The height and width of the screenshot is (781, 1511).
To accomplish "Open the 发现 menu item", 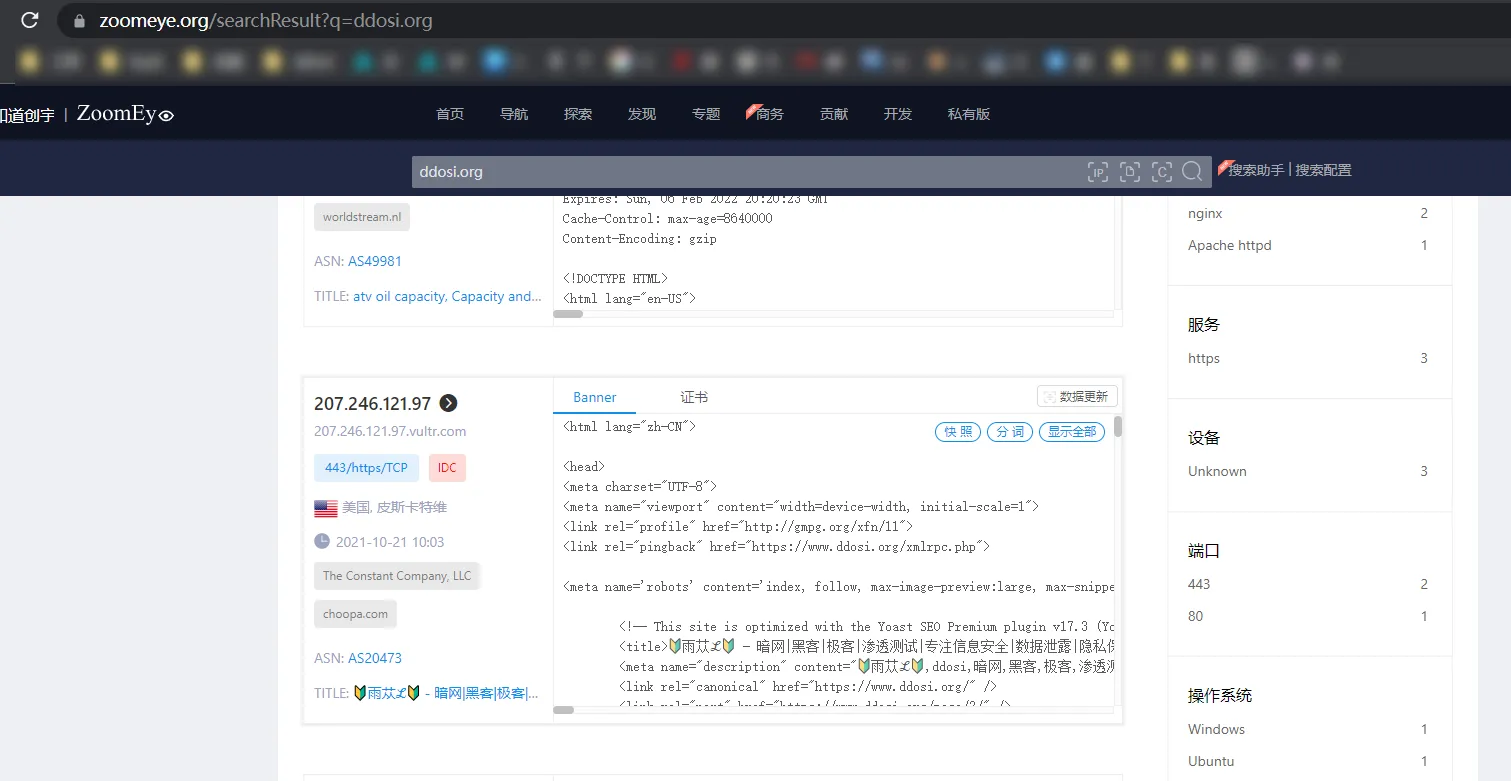I will click(x=642, y=114).
